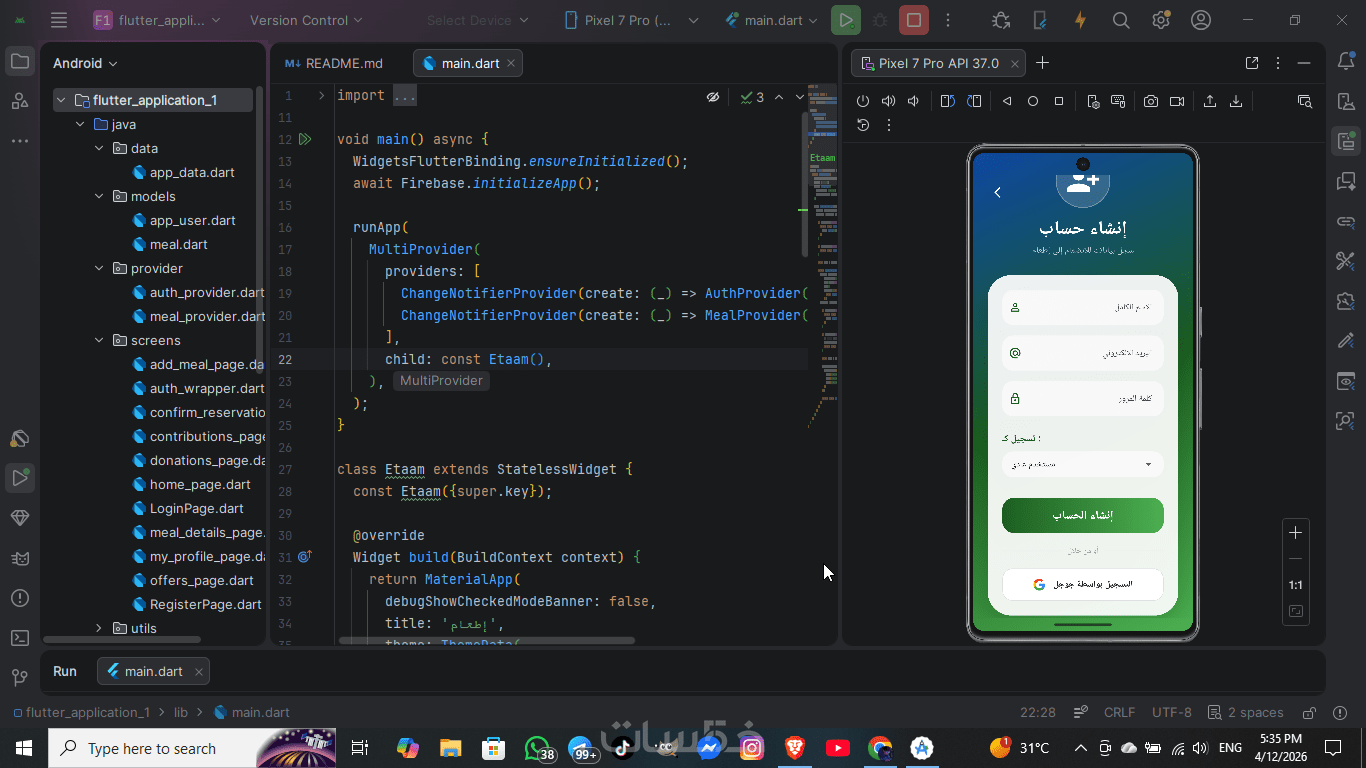This screenshot has height=768, width=1366.
Task: Click run gutter arrow at line 12
Action: pos(305,139)
